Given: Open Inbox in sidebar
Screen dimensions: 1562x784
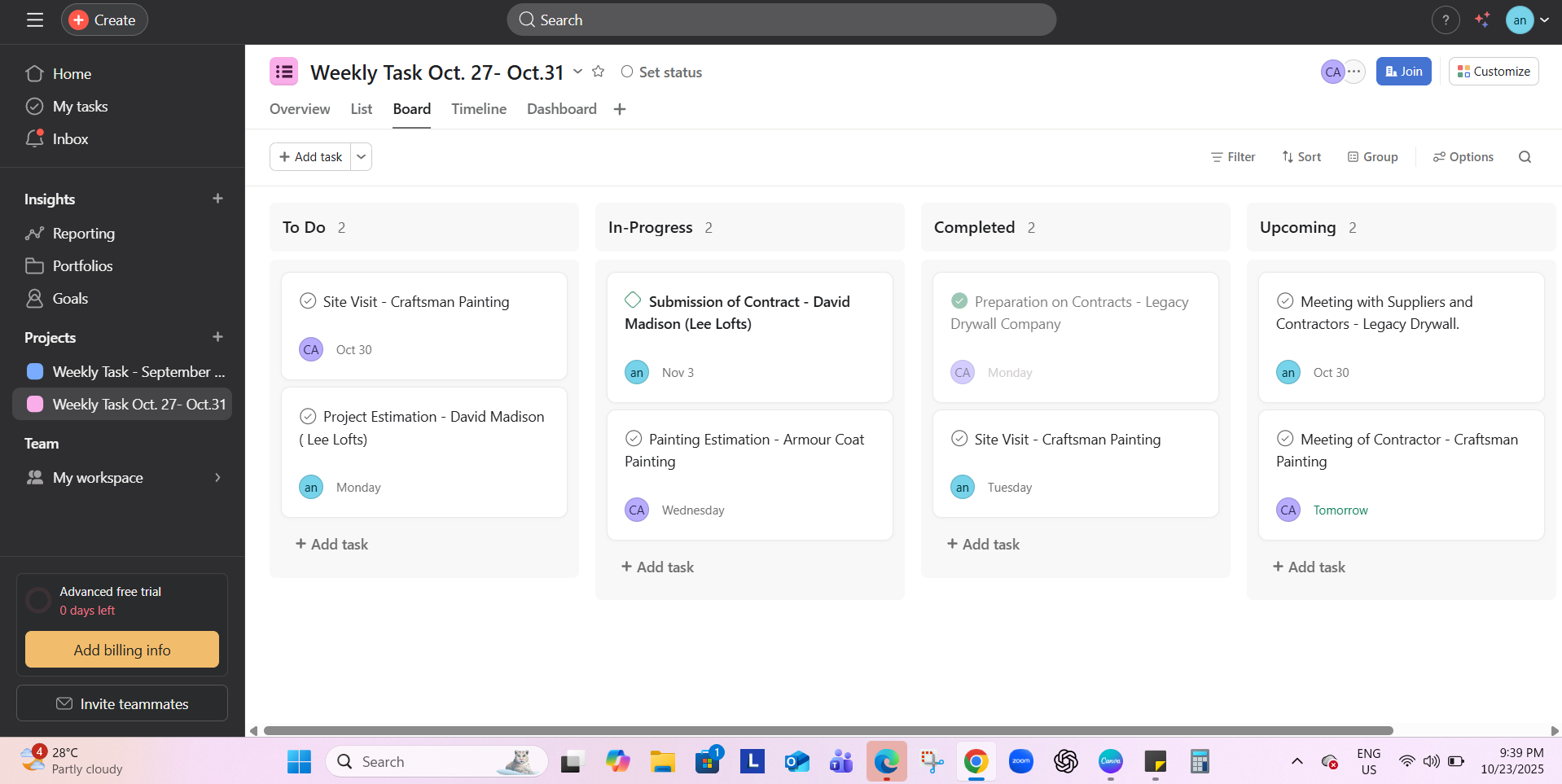Looking at the screenshot, I should 122,139.
